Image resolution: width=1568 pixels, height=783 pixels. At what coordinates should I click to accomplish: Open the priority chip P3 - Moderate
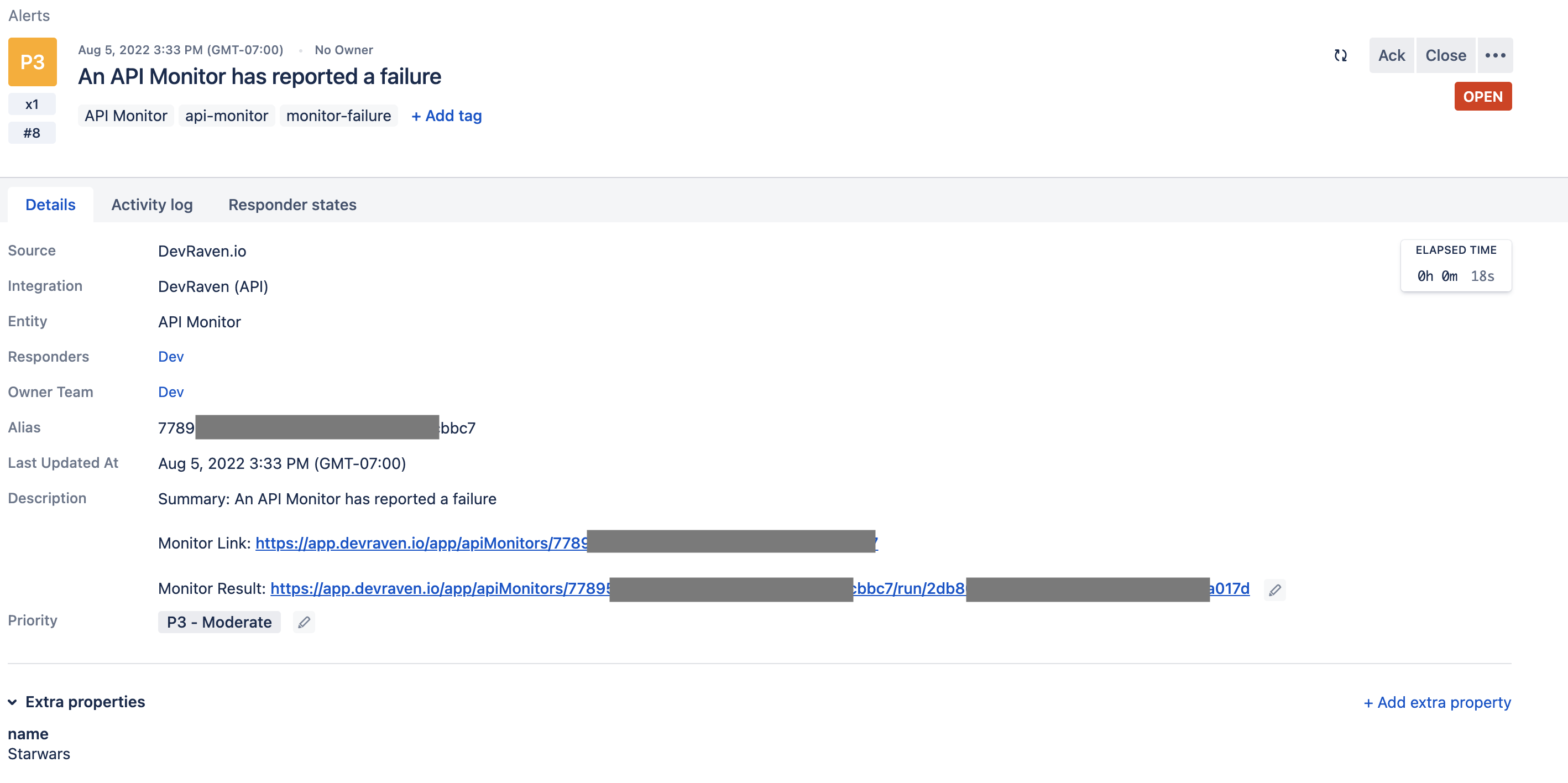tap(219, 622)
